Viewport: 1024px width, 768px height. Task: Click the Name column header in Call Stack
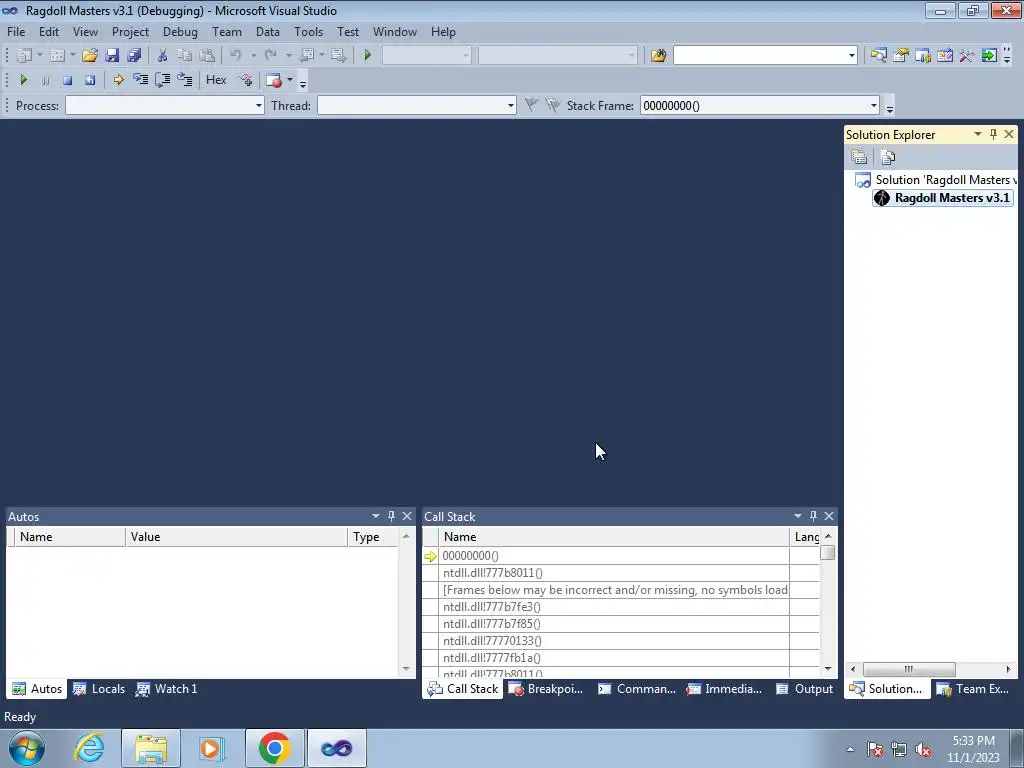tap(614, 537)
